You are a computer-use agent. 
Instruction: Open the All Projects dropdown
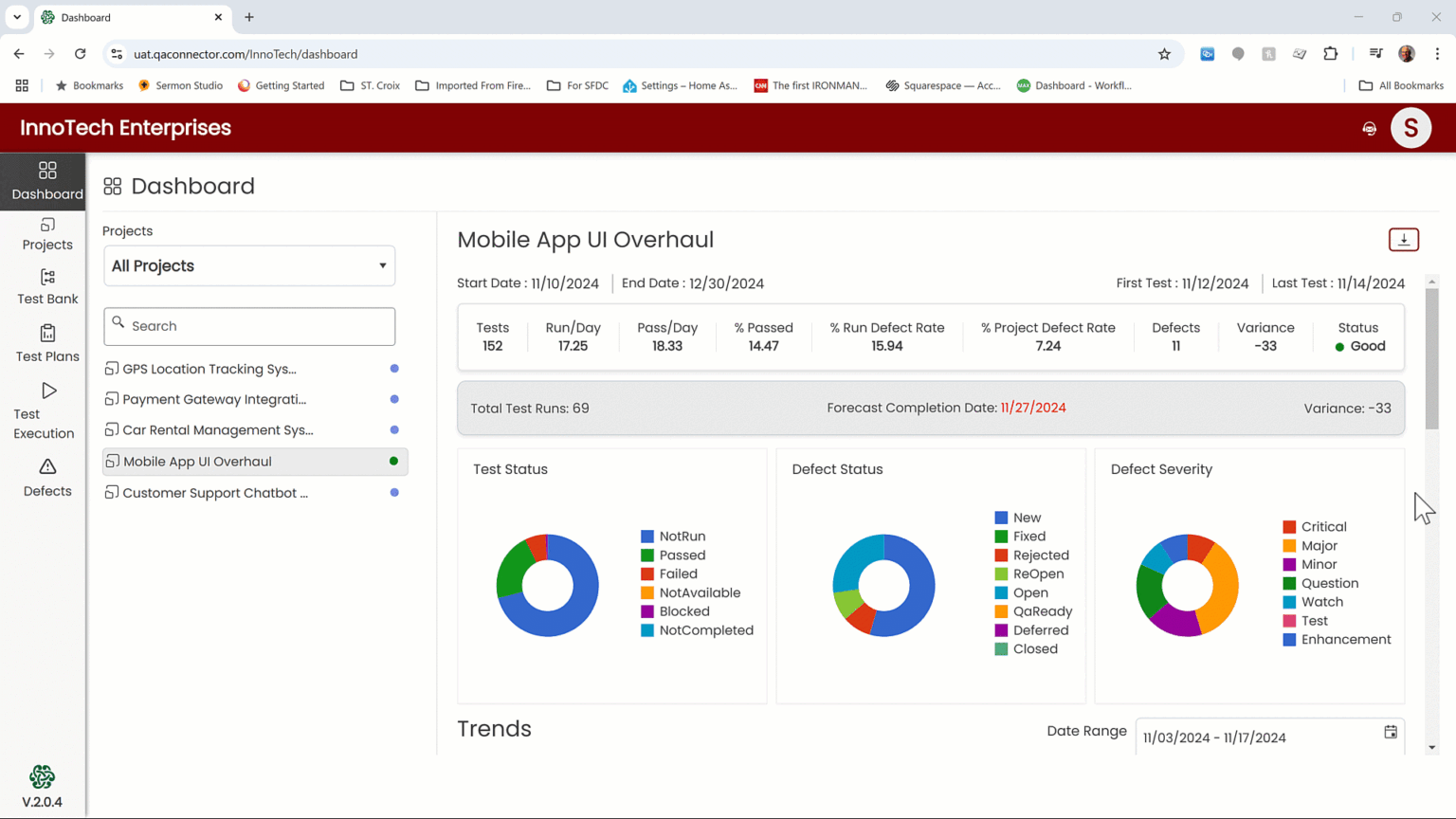pyautogui.click(x=249, y=266)
